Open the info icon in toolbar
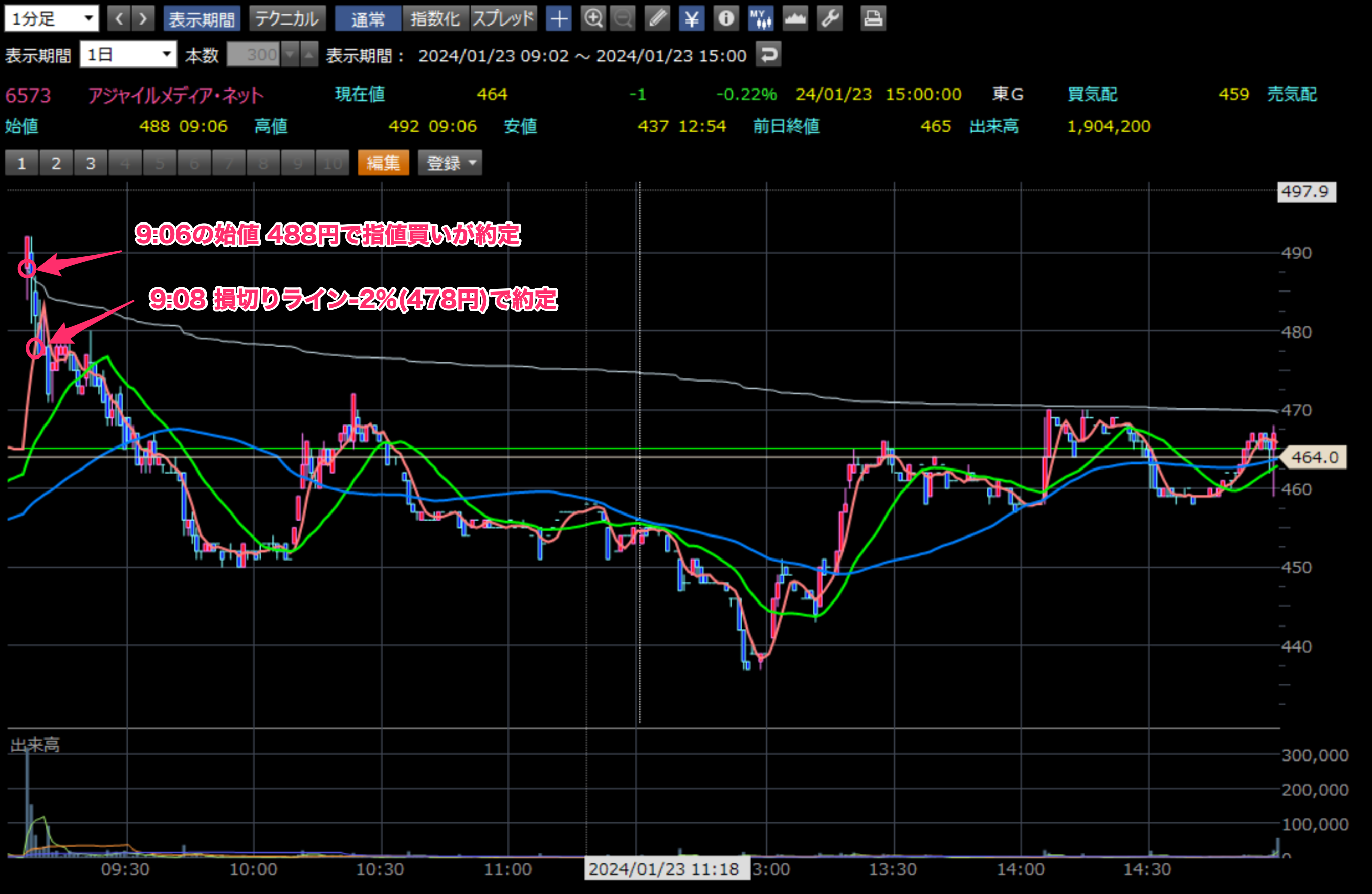Image resolution: width=1372 pixels, height=894 pixels. pyautogui.click(x=726, y=19)
